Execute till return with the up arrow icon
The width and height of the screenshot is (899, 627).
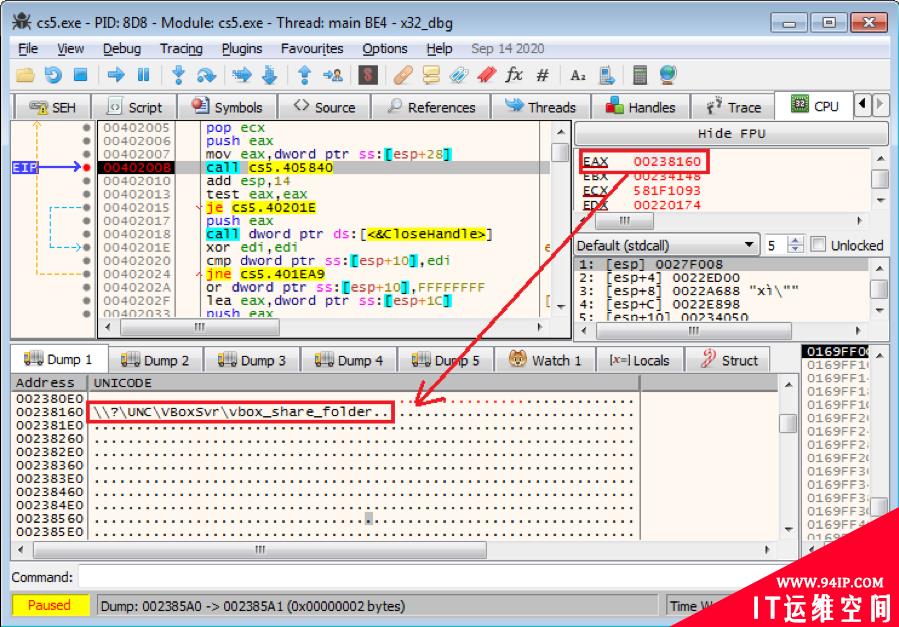coord(304,75)
